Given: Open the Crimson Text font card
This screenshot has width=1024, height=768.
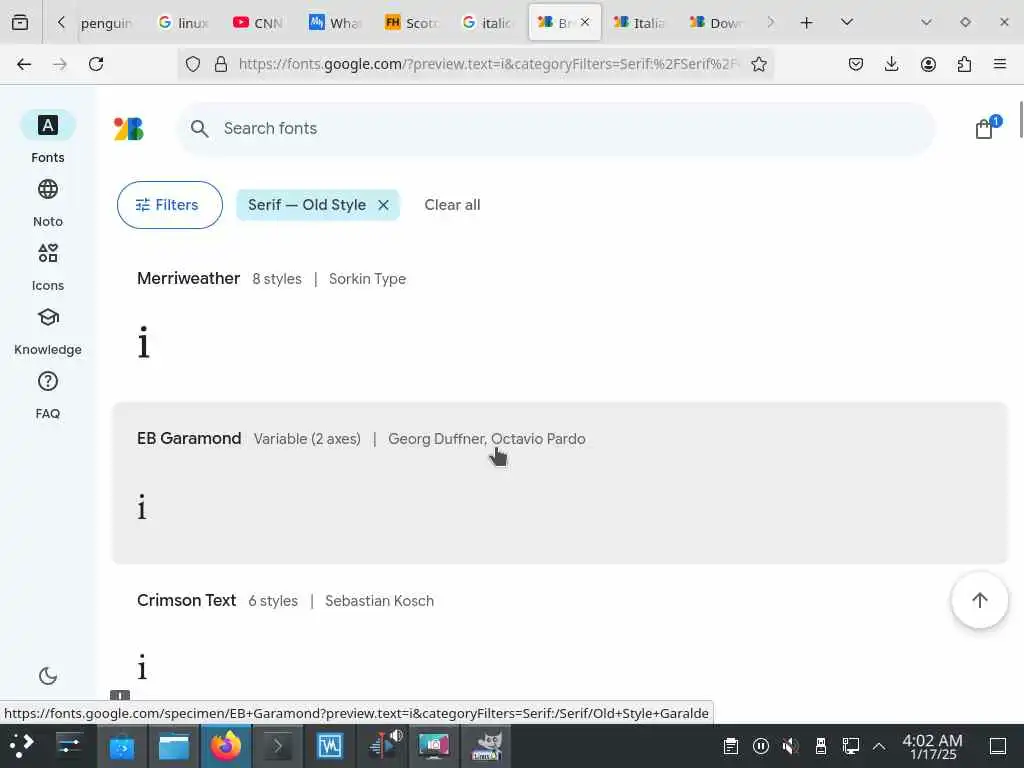Looking at the screenshot, I should coord(559,633).
